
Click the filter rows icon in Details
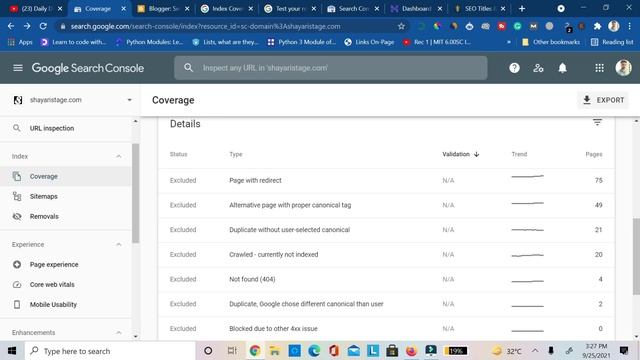(597, 122)
